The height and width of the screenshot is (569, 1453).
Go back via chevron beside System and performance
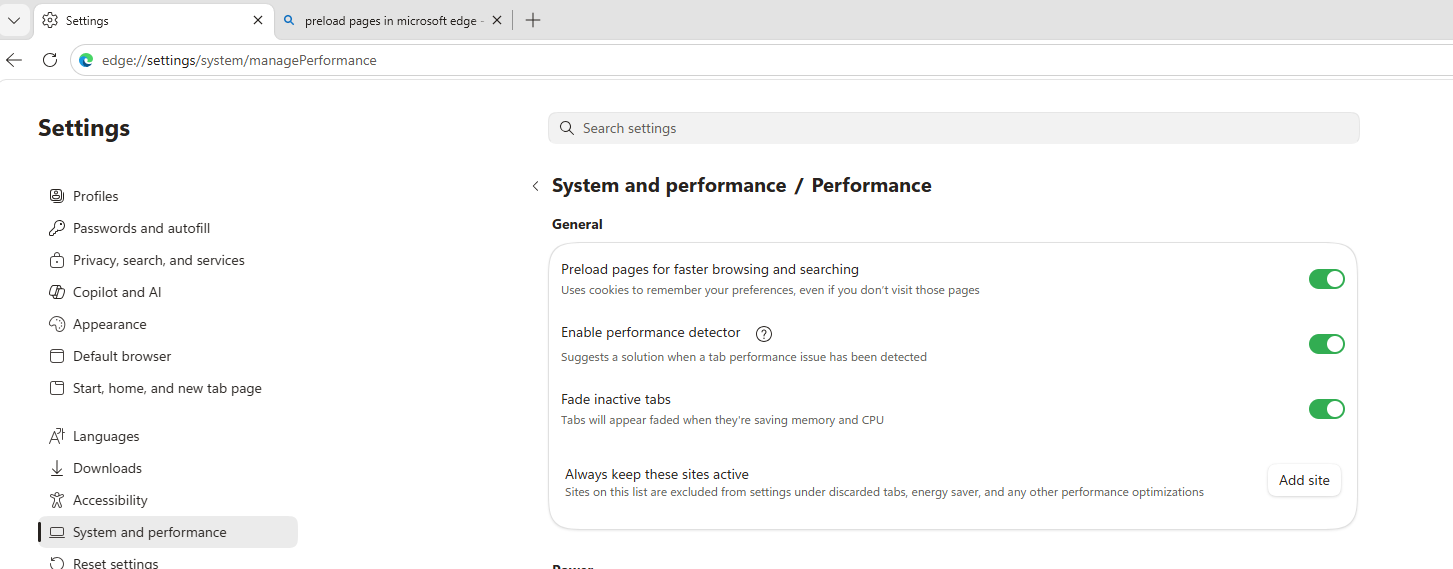tap(536, 186)
